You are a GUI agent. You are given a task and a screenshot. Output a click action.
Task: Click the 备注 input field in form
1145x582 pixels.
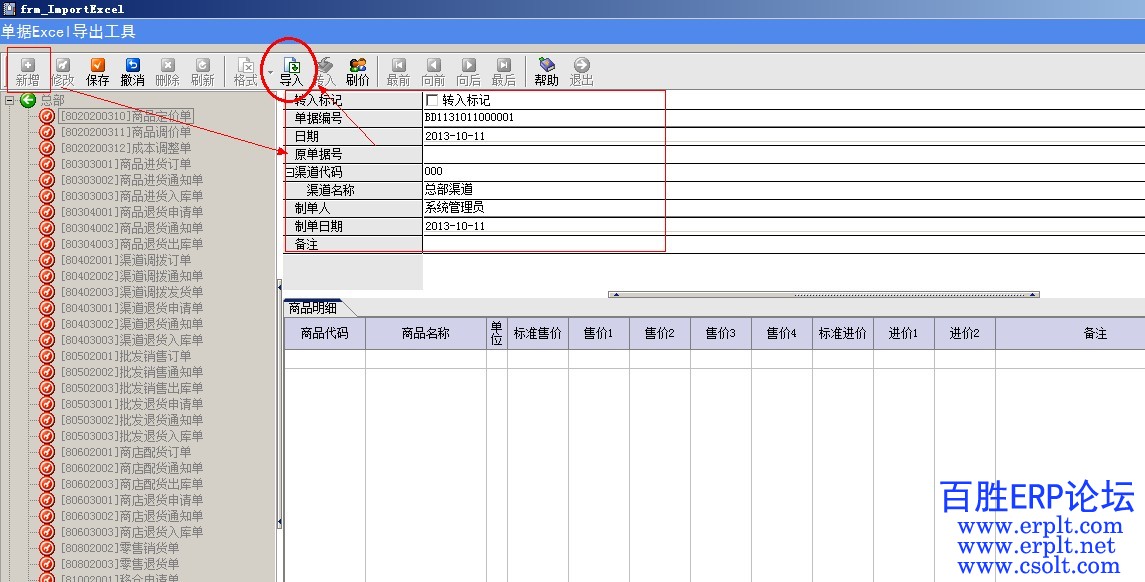pos(543,244)
